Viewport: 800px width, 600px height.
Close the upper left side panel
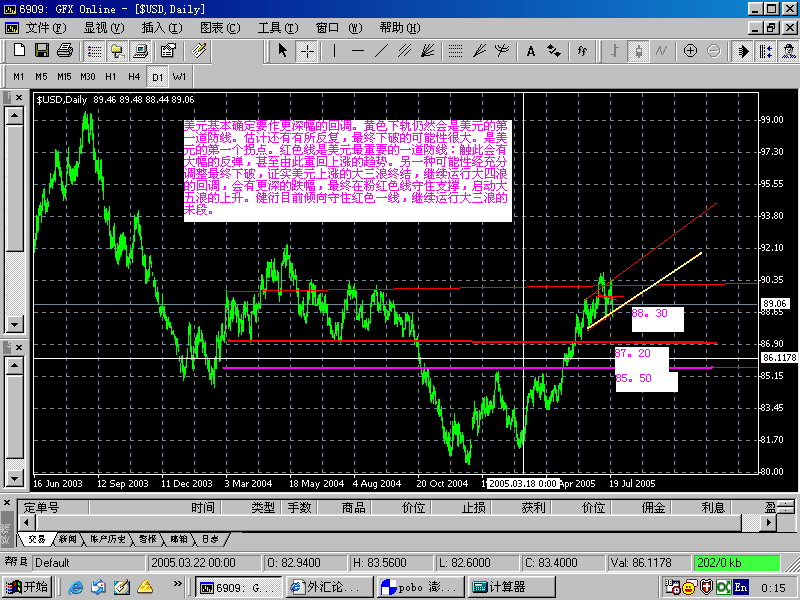pos(19,97)
